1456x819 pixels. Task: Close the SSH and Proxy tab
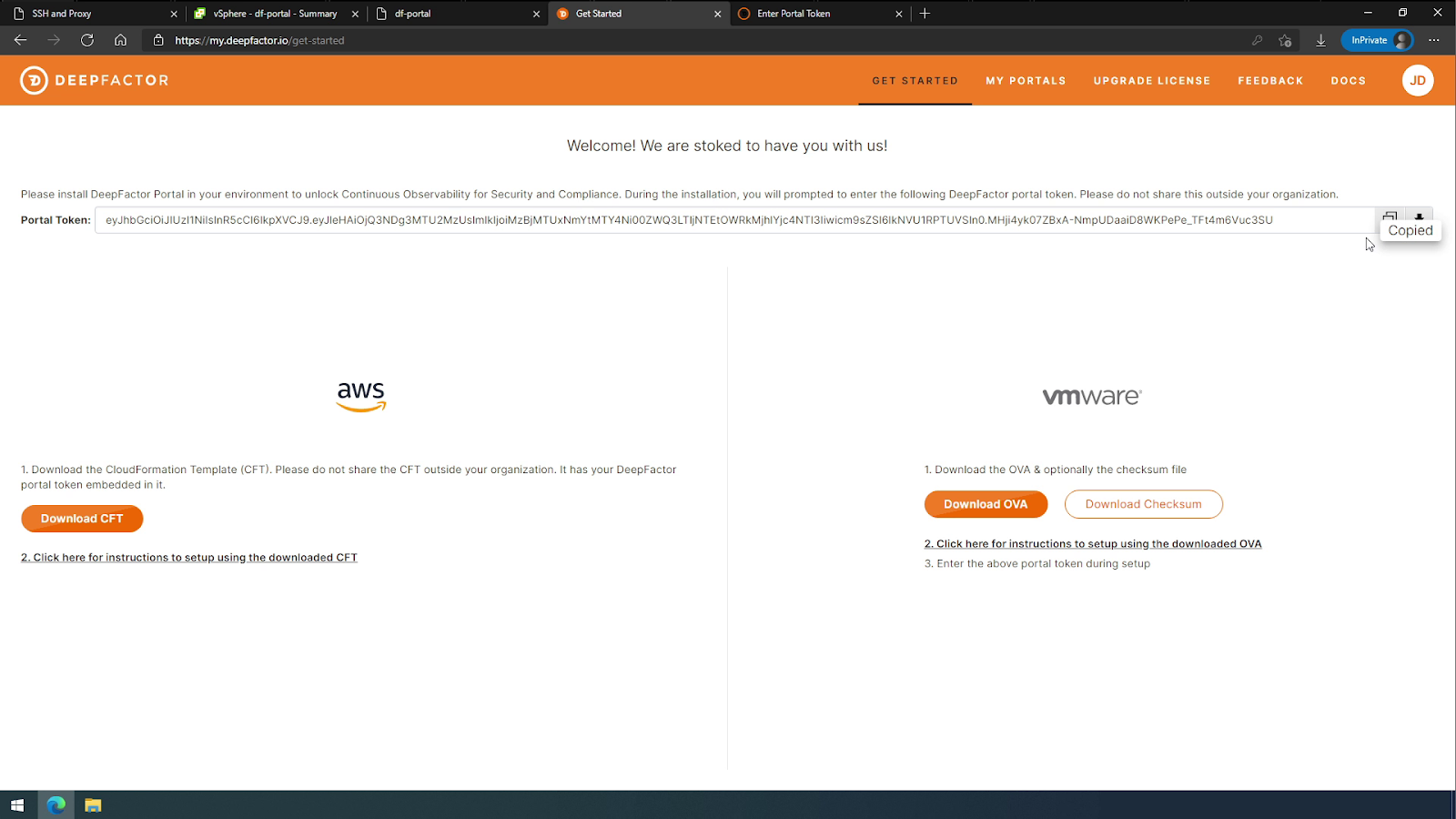174,14
